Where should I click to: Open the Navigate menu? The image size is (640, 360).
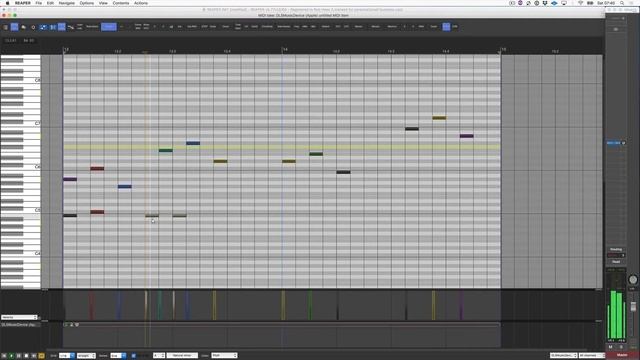pyautogui.click(x=67, y=3)
